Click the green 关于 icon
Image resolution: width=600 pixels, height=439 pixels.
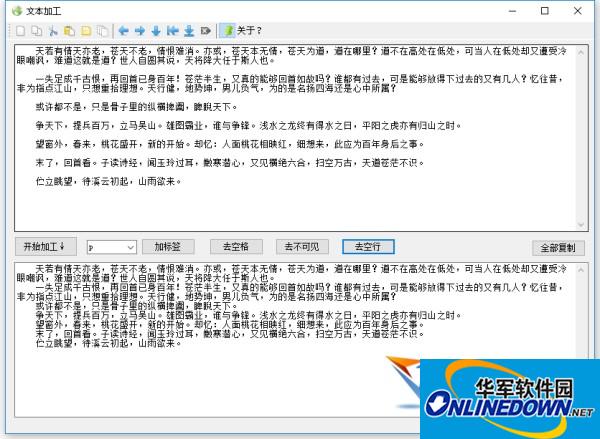coord(228,31)
